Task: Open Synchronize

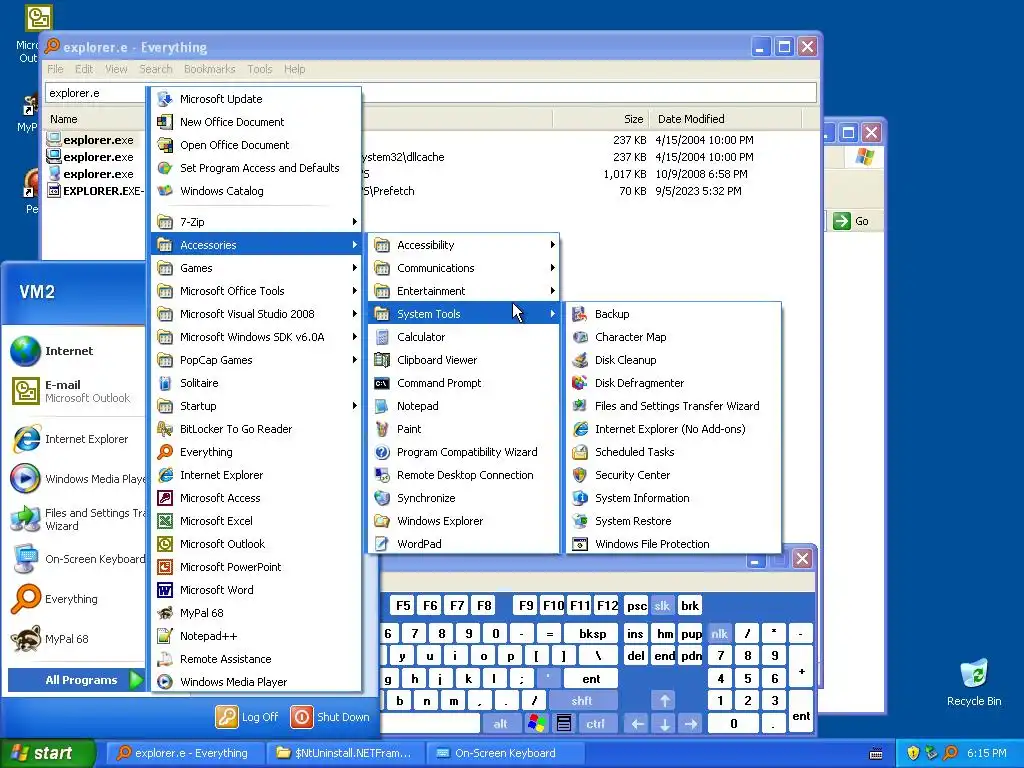Action: (464, 498)
